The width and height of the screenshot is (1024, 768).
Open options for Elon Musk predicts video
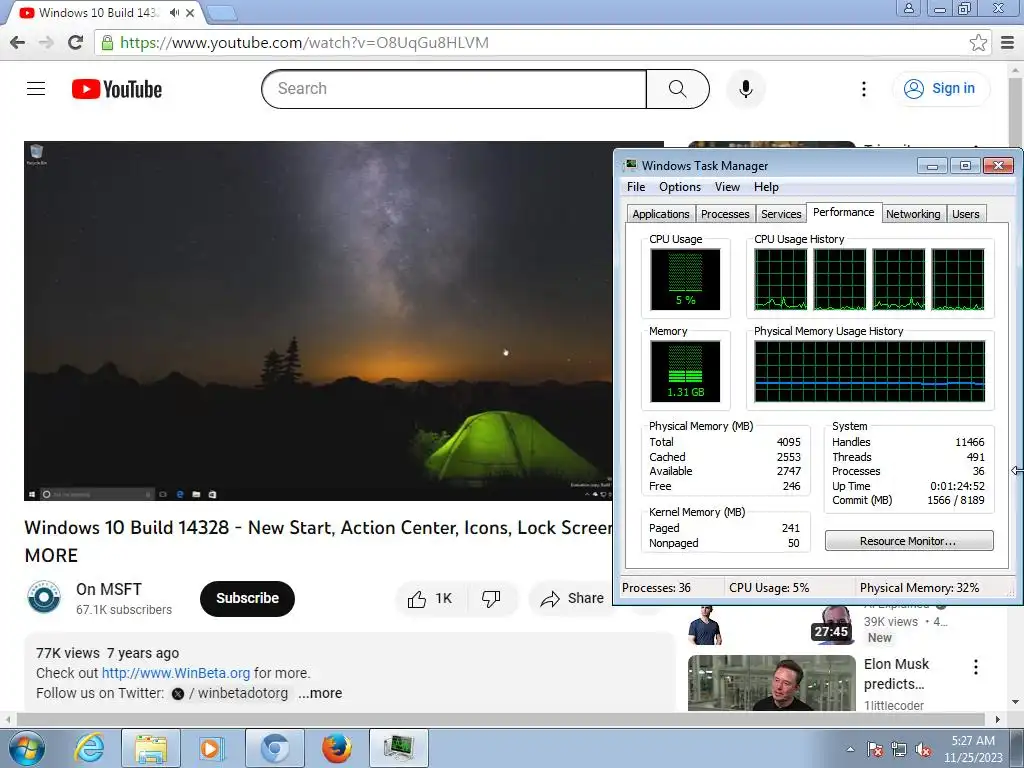click(976, 667)
